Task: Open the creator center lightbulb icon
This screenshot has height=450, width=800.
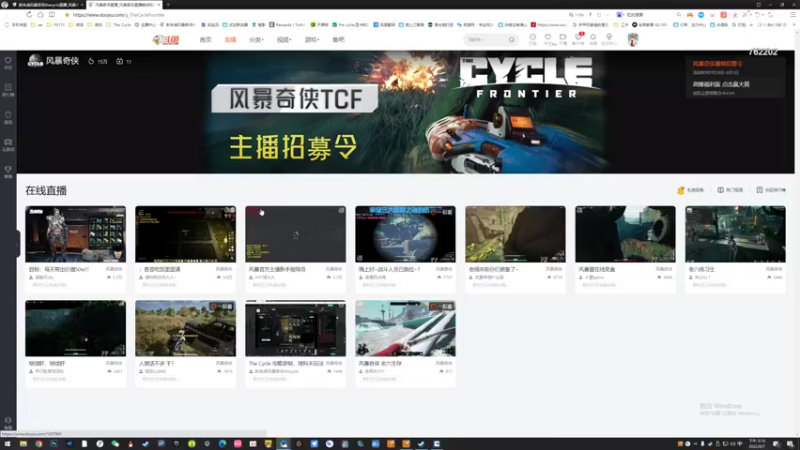Action: pos(609,39)
